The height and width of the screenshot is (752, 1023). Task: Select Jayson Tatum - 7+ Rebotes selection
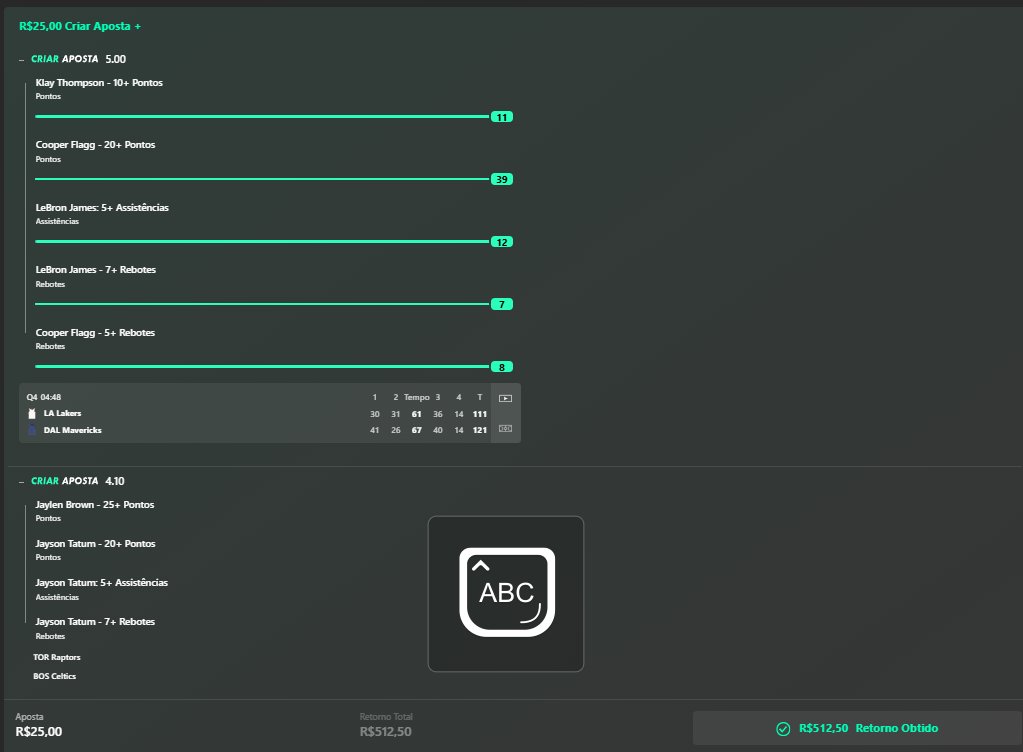(95, 622)
